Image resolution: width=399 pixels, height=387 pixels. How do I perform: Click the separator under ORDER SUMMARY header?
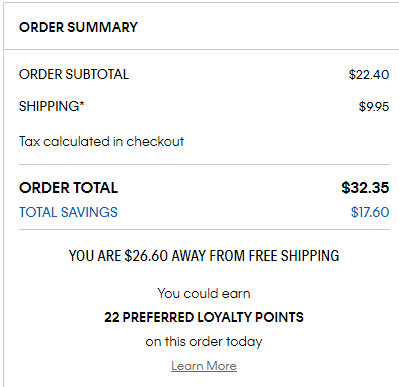pos(201,50)
